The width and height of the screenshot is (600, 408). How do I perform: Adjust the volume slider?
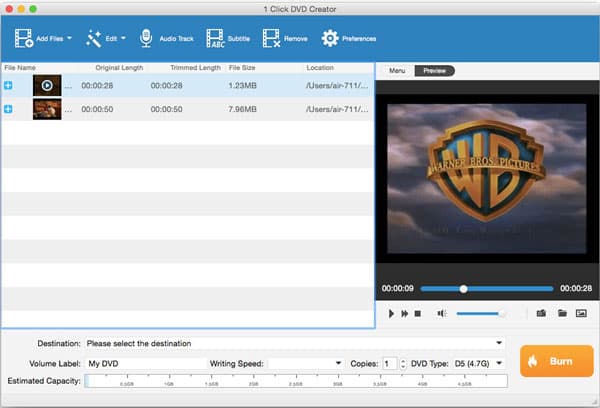[x=481, y=313]
